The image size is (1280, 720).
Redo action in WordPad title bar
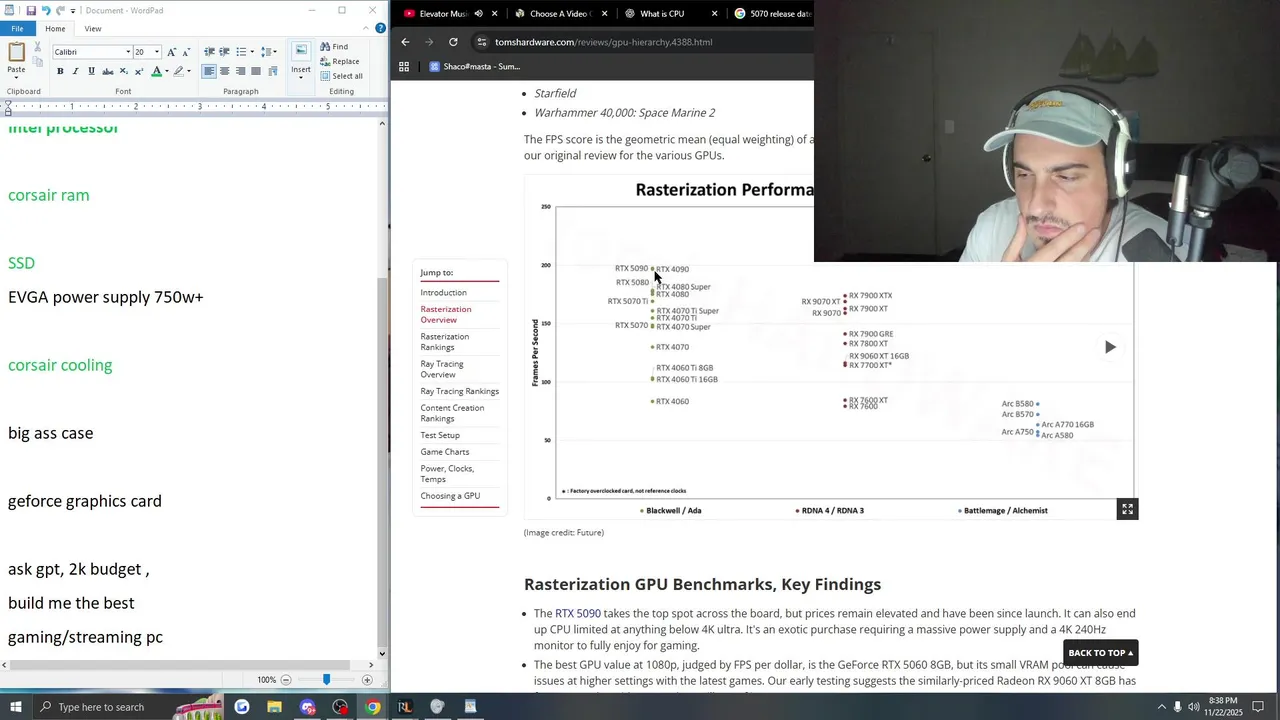tap(60, 11)
